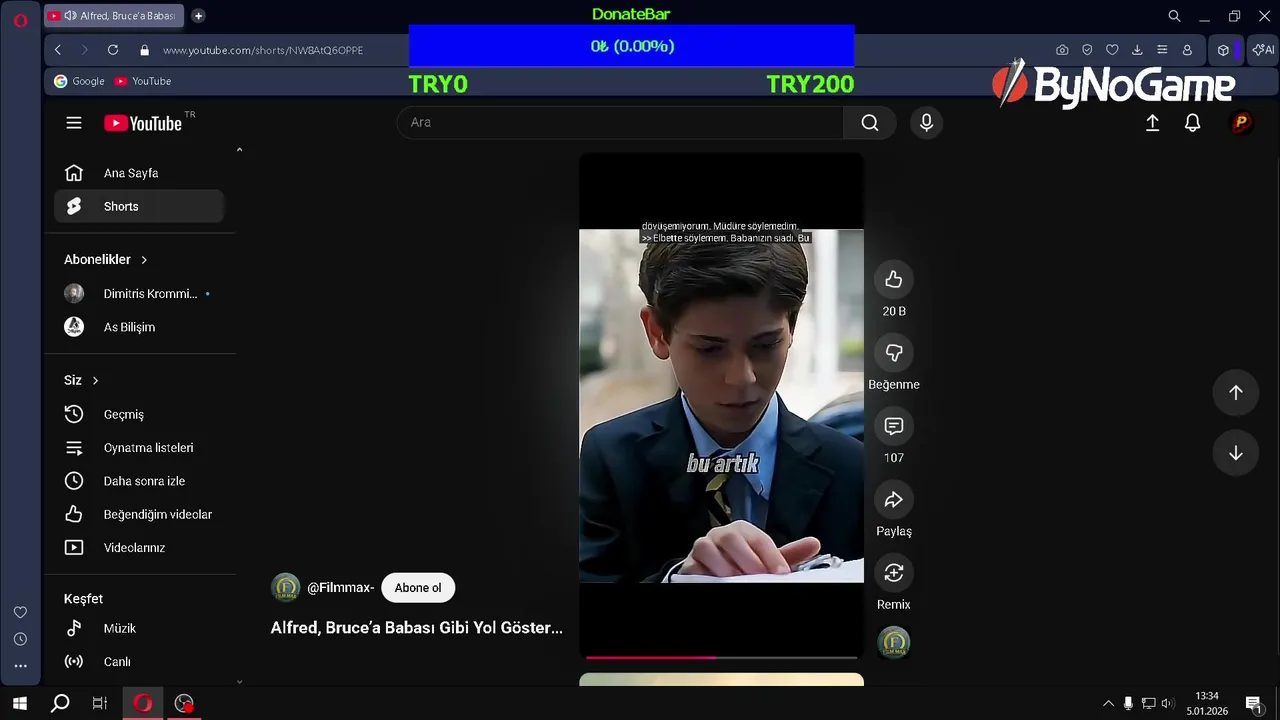The width and height of the screenshot is (1280, 720).
Task: Open Müzik under Keşfet
Action: click(139, 628)
